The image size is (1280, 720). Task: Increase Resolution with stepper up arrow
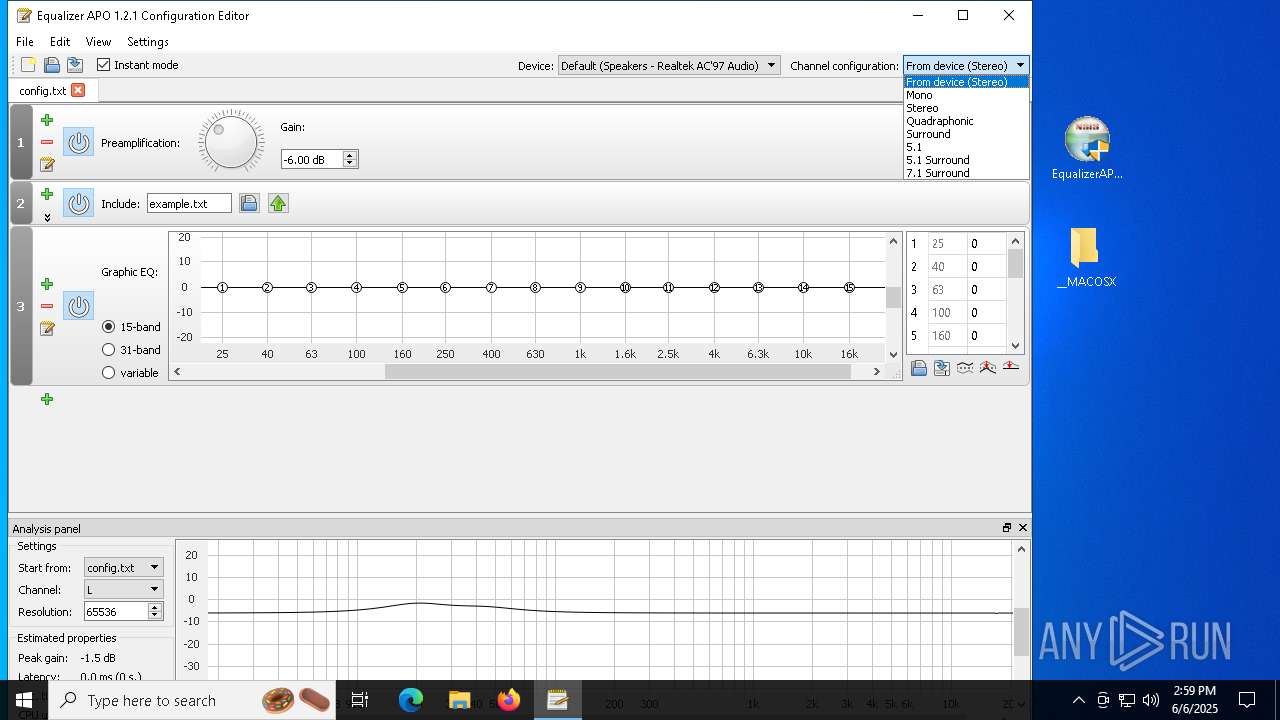click(x=155, y=607)
